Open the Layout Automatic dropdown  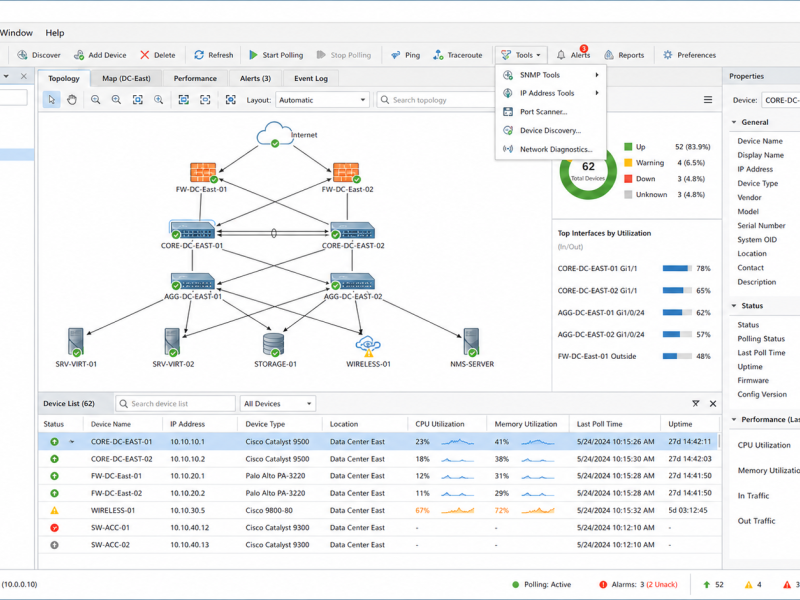322,100
